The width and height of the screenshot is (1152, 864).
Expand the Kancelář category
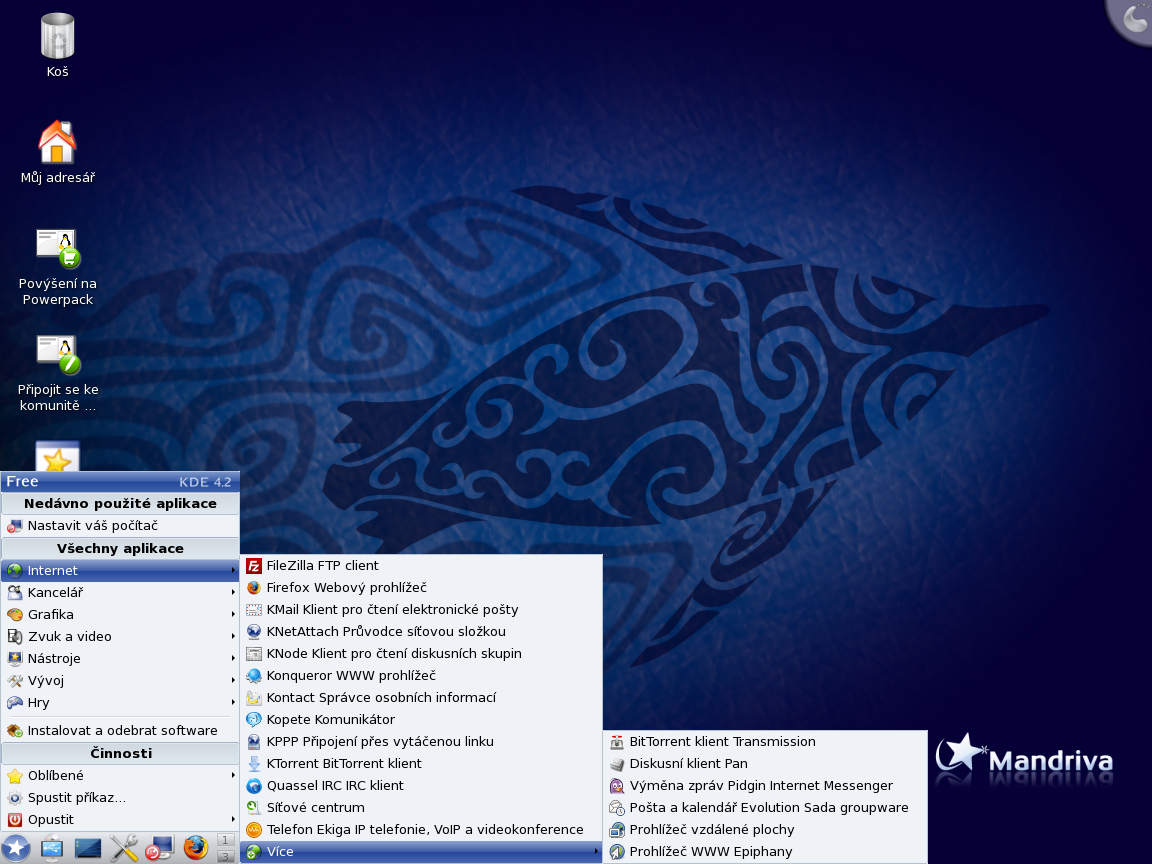120,593
